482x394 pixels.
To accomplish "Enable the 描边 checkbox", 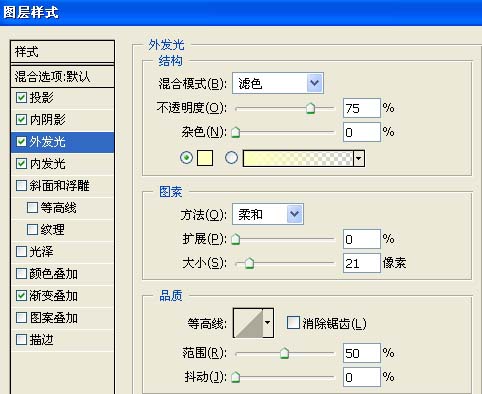I will (21, 340).
